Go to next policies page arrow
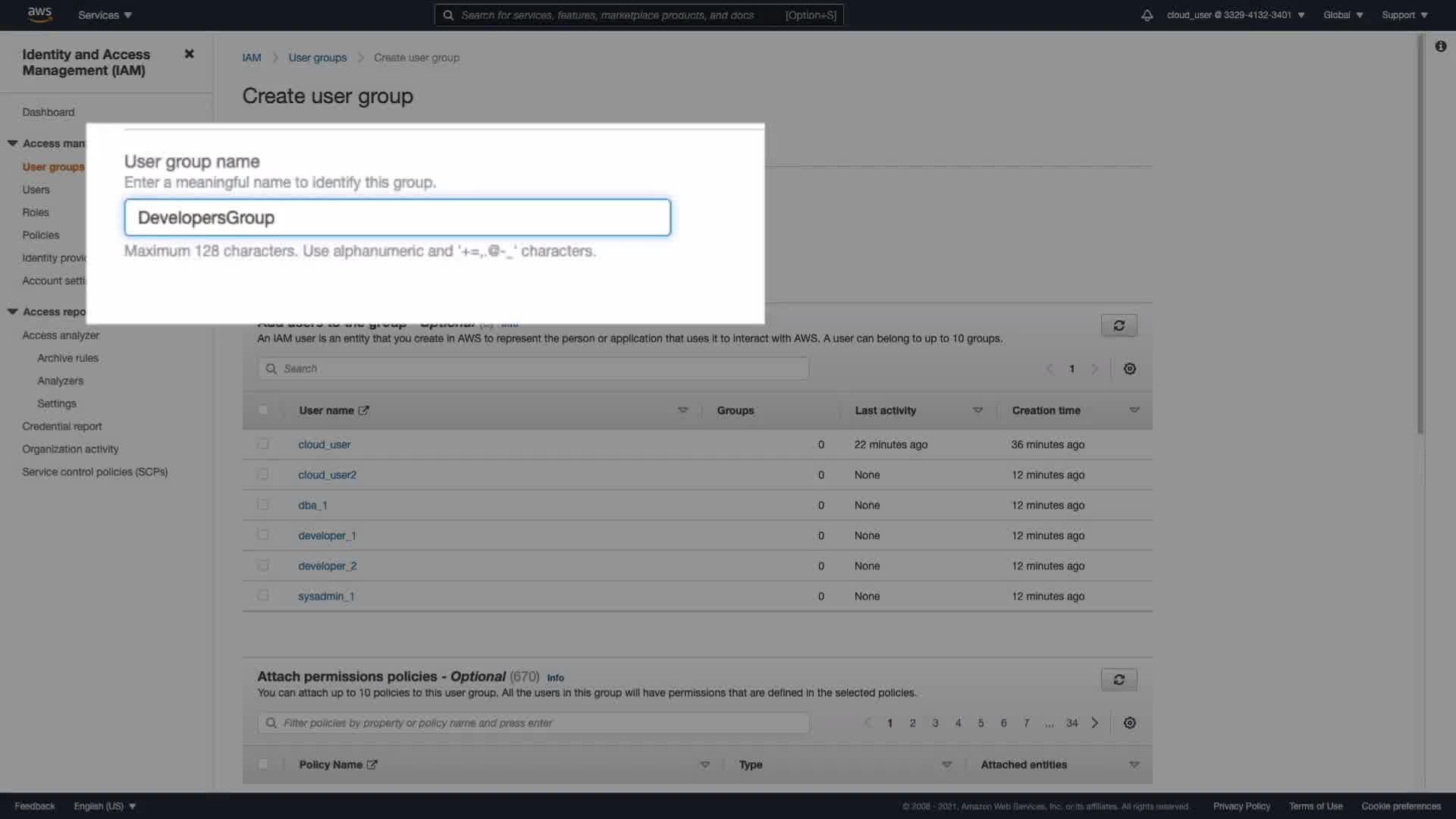The height and width of the screenshot is (819, 1456). tap(1094, 723)
